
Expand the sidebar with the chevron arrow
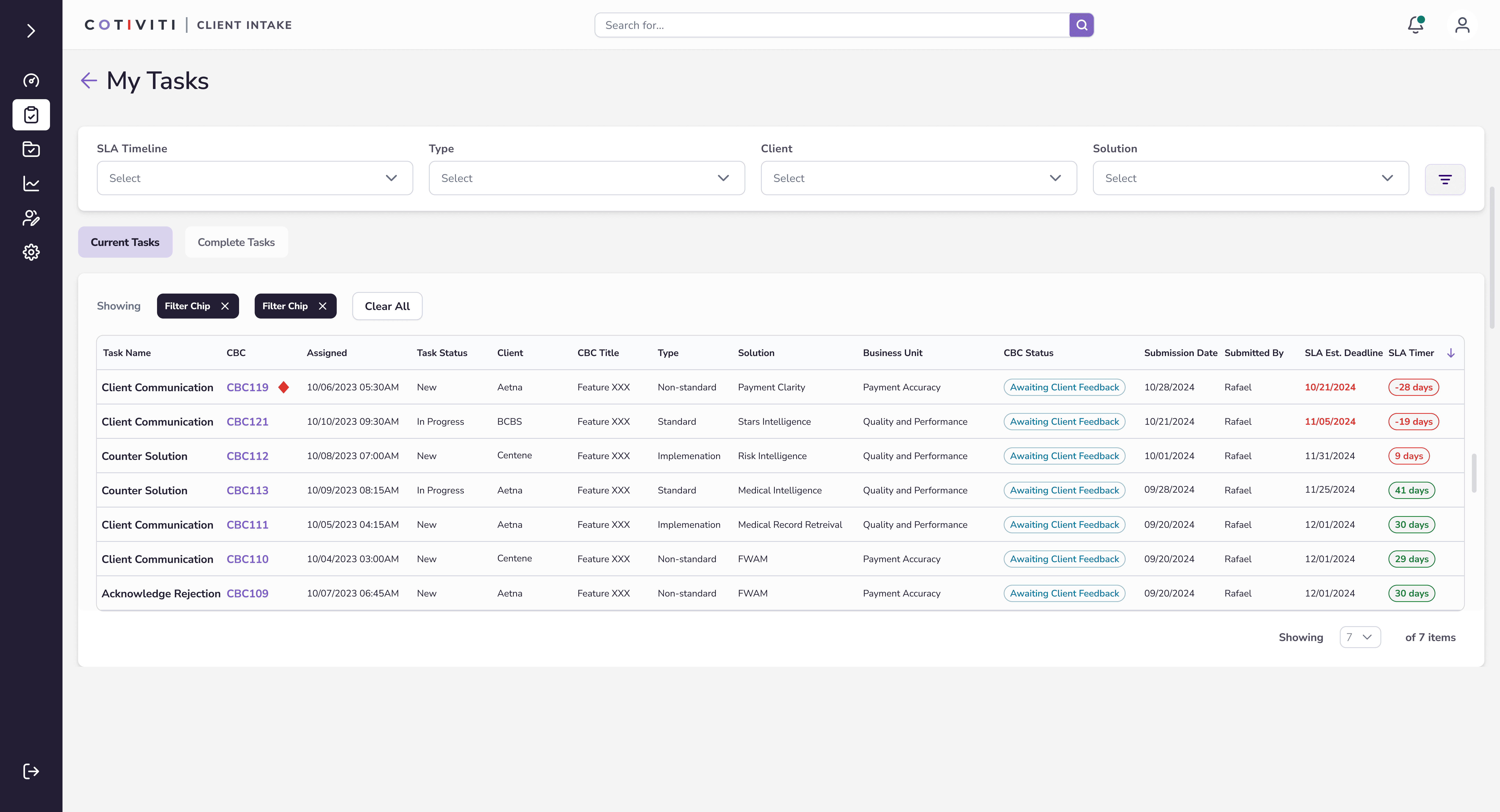31,31
